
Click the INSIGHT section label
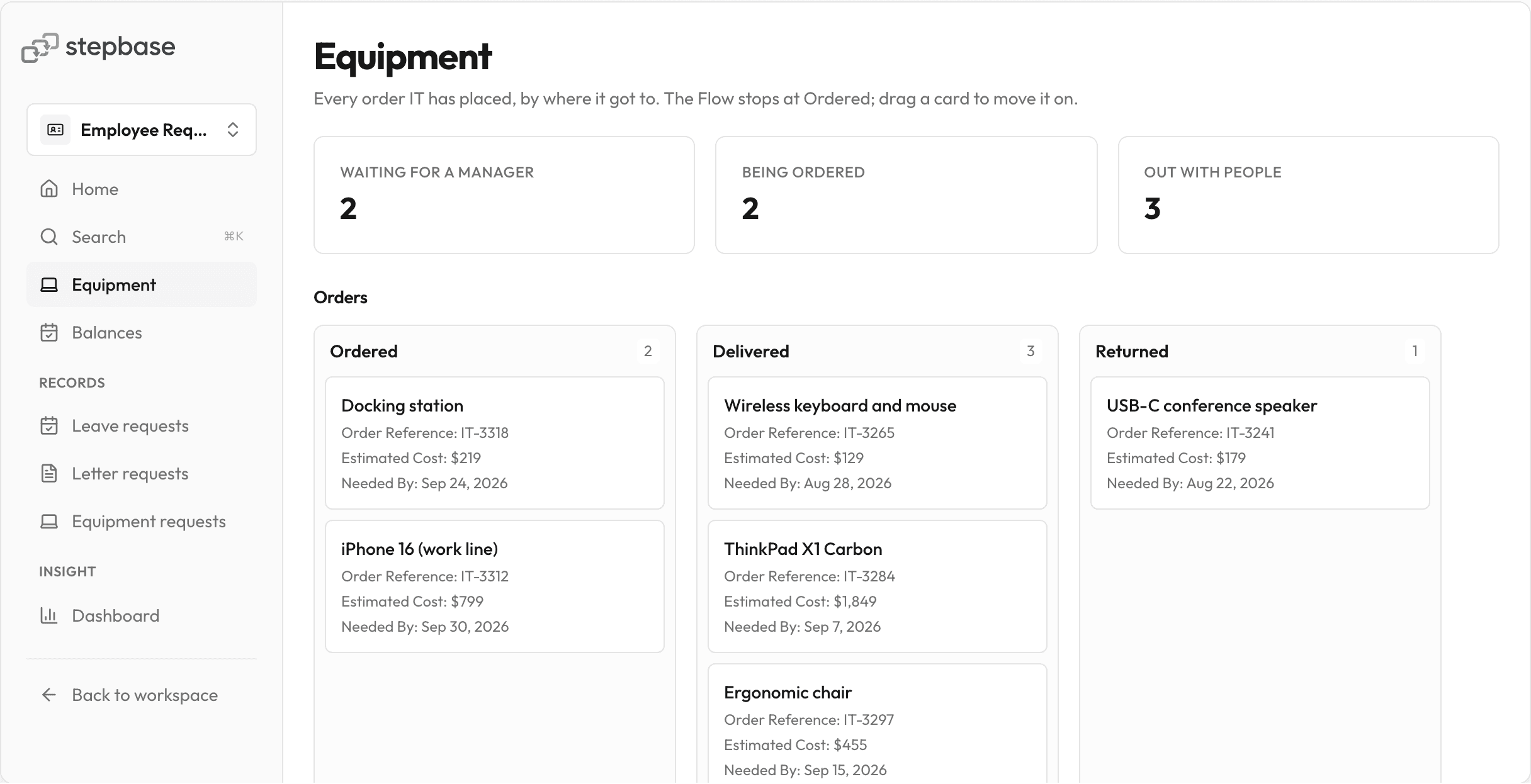click(67, 571)
